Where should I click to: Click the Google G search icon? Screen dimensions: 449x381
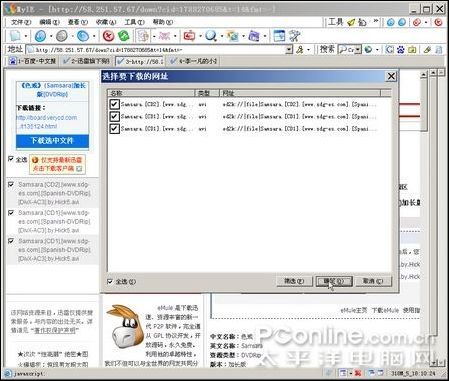tap(389, 50)
